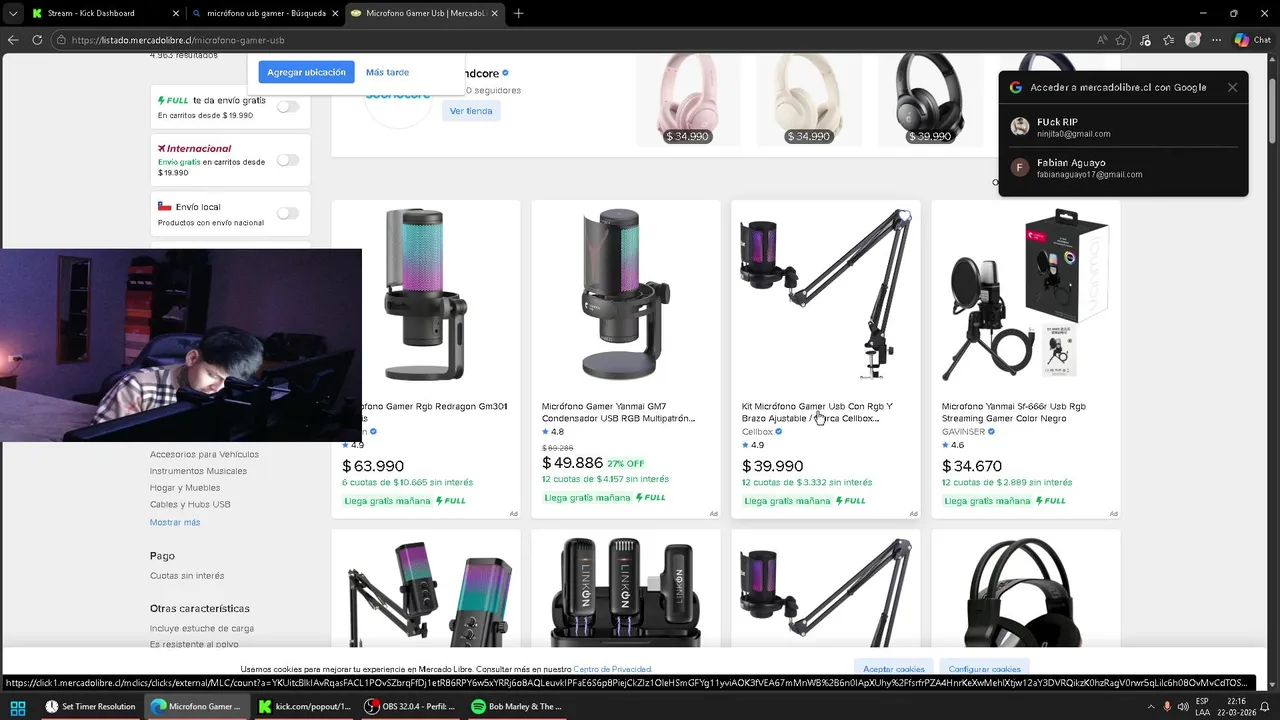Select the Microfono Gamer Usb MercadoLibre tab

[x=425, y=13]
